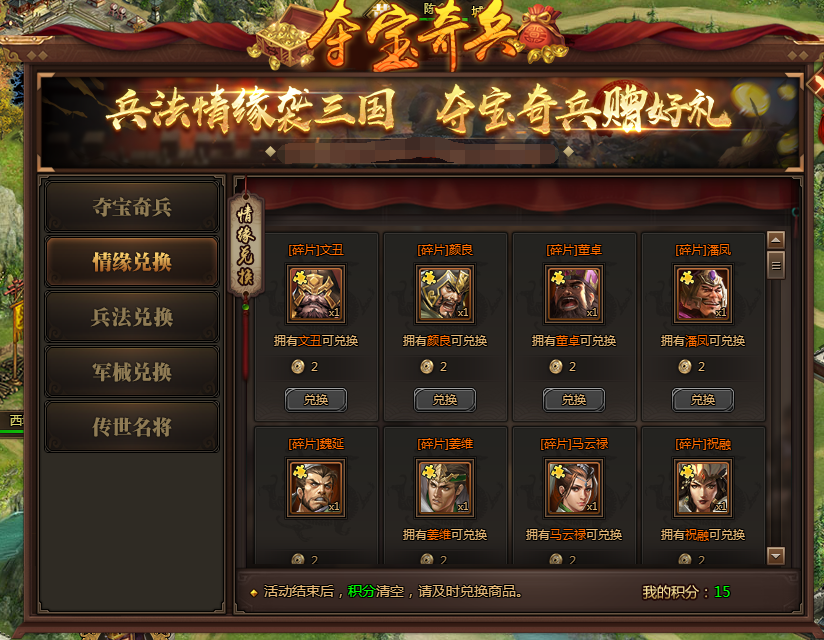Open the 夺宝奇兵 tab
The image size is (824, 640).
tap(132, 207)
